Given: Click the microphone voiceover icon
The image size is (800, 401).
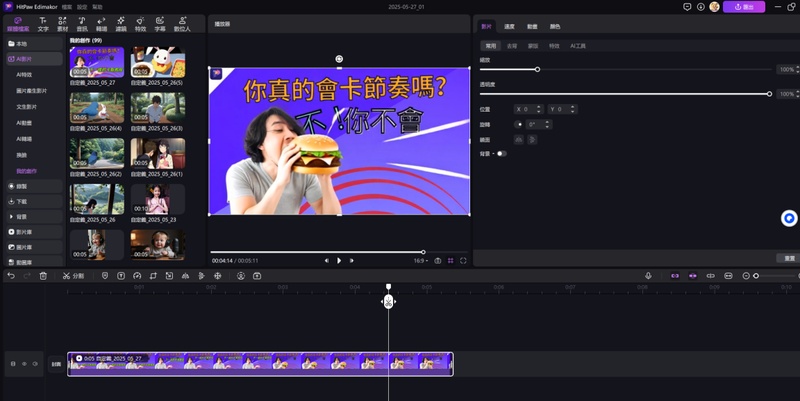Looking at the screenshot, I should coord(648,275).
